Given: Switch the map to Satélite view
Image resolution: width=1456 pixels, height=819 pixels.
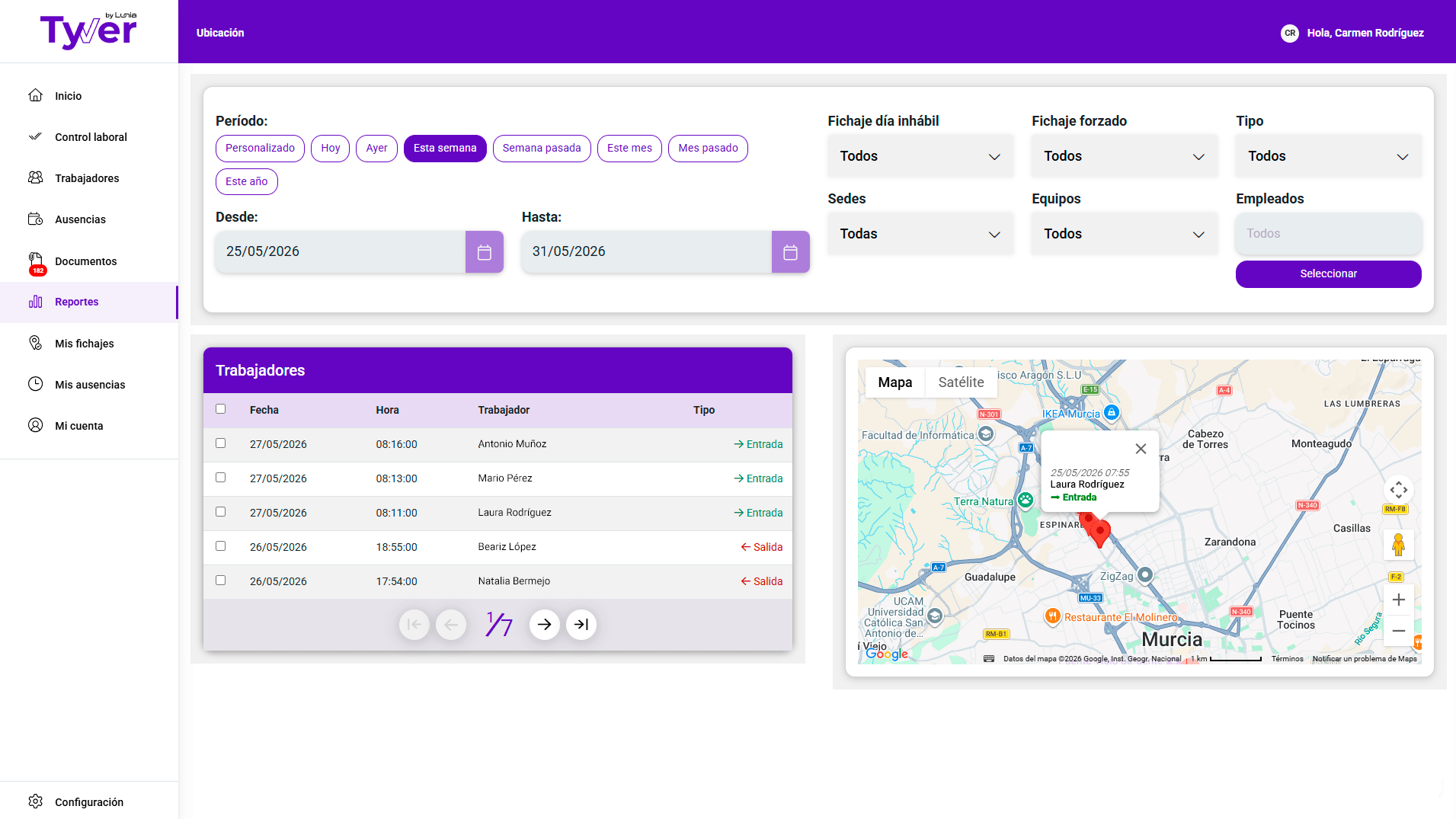Looking at the screenshot, I should coord(961,382).
